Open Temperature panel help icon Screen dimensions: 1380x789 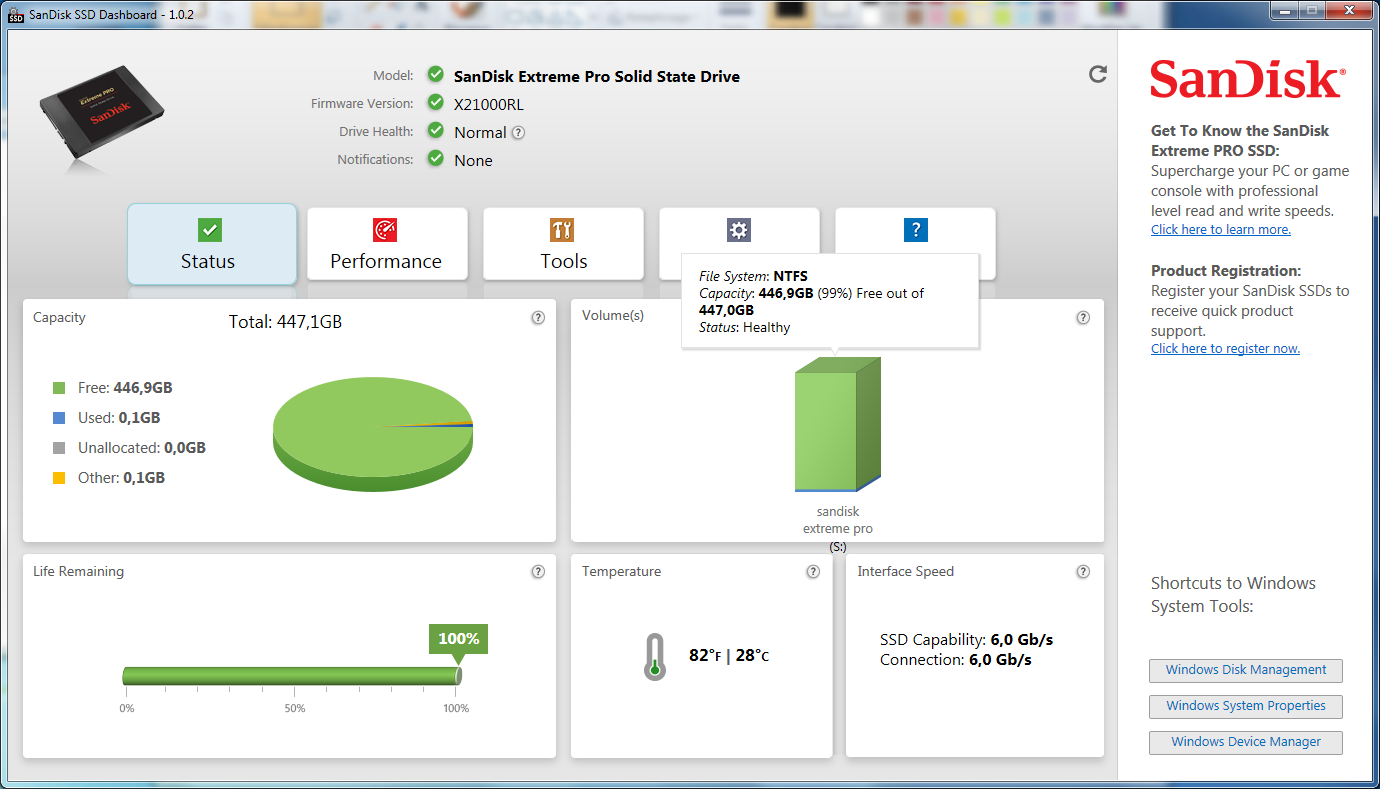813,571
